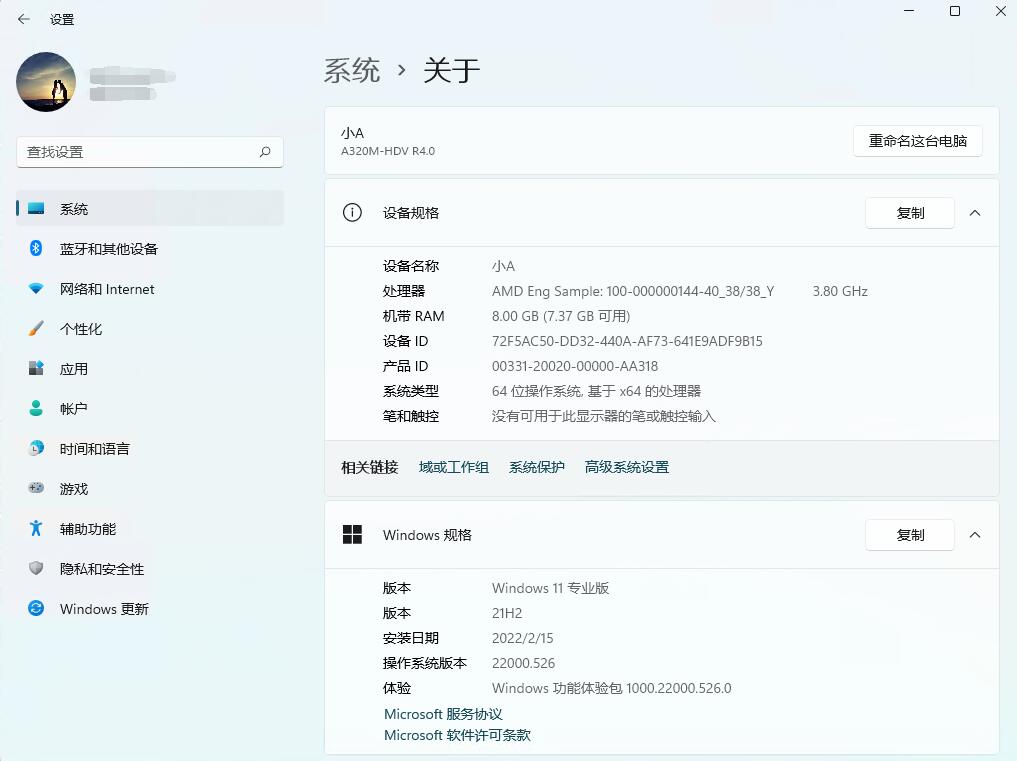Image resolution: width=1017 pixels, height=761 pixels.
Task: Go back with the arrow icon
Action: pyautogui.click(x=24, y=19)
